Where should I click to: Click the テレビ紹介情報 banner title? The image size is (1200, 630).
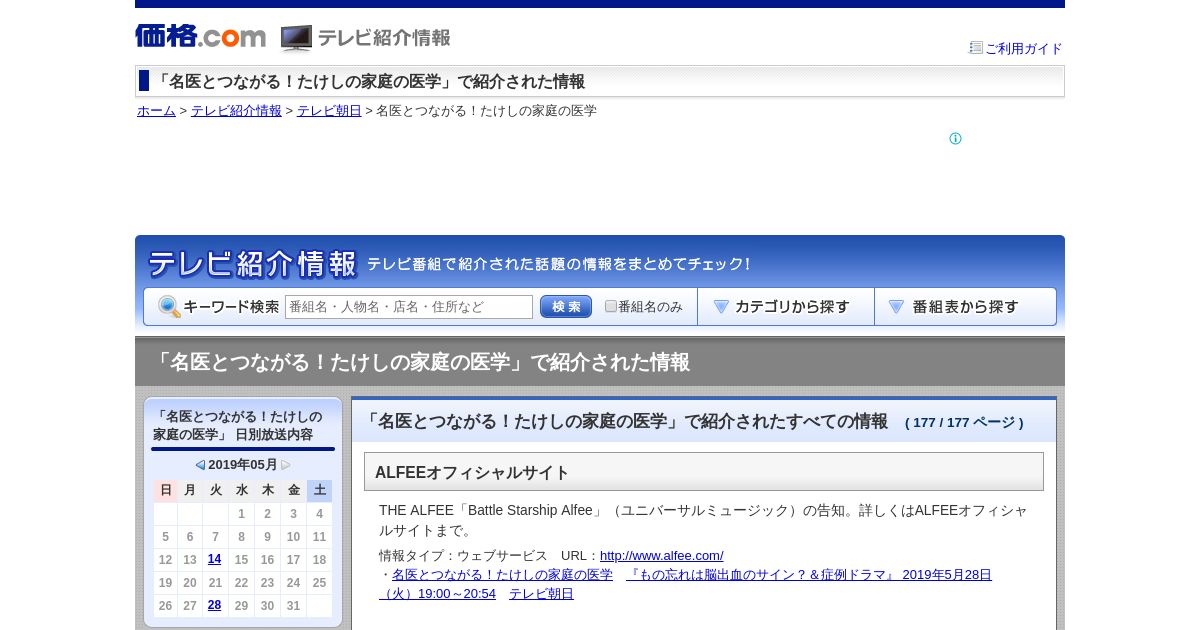[252, 264]
